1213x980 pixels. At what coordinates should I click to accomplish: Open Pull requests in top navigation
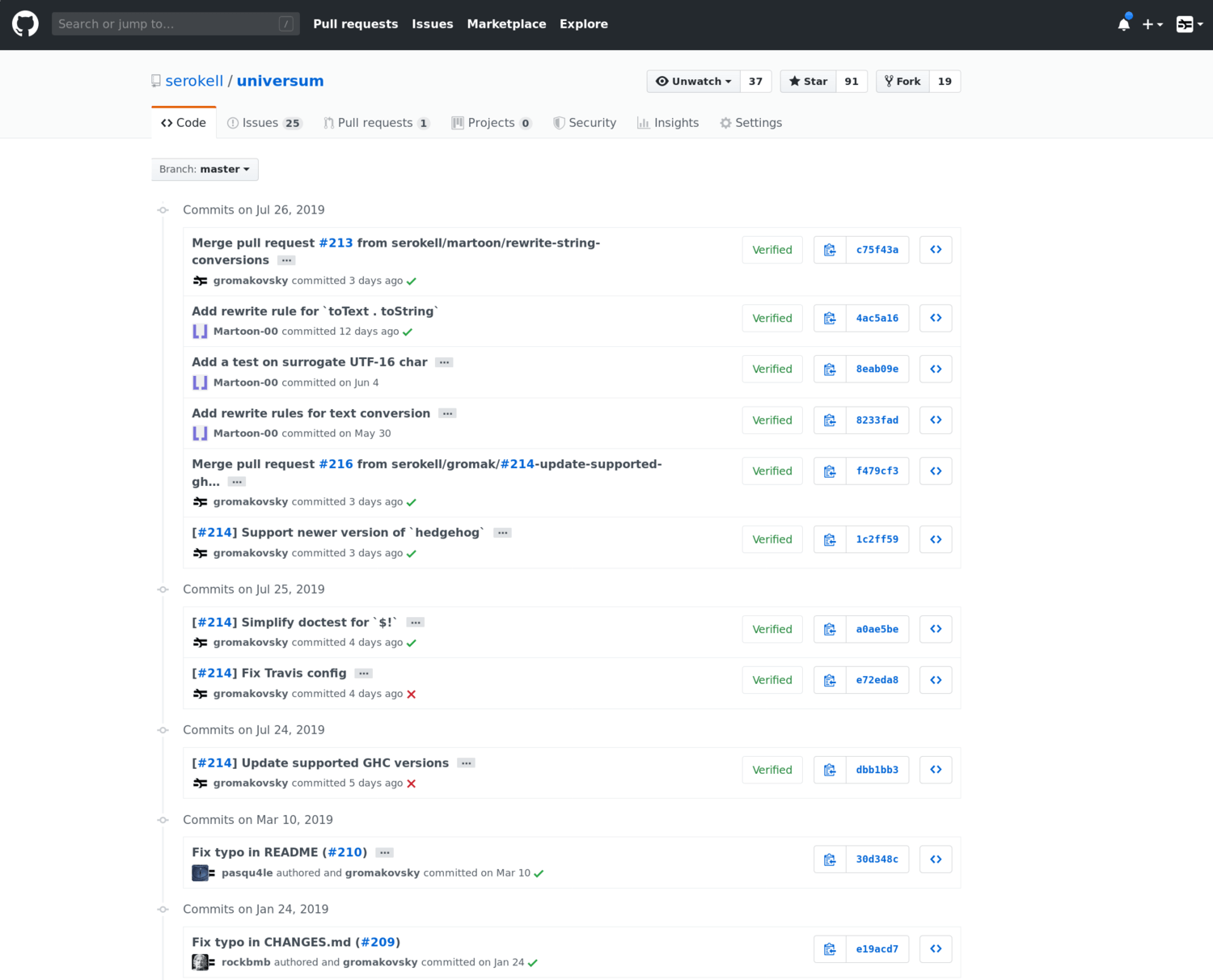coord(356,24)
